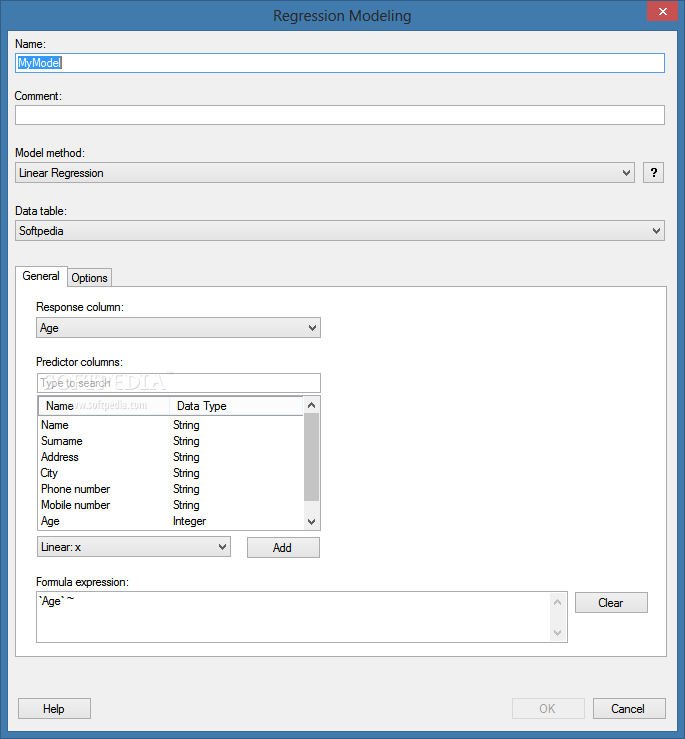The image size is (685, 739).
Task: Click the Comment text field
Action: tap(340, 115)
